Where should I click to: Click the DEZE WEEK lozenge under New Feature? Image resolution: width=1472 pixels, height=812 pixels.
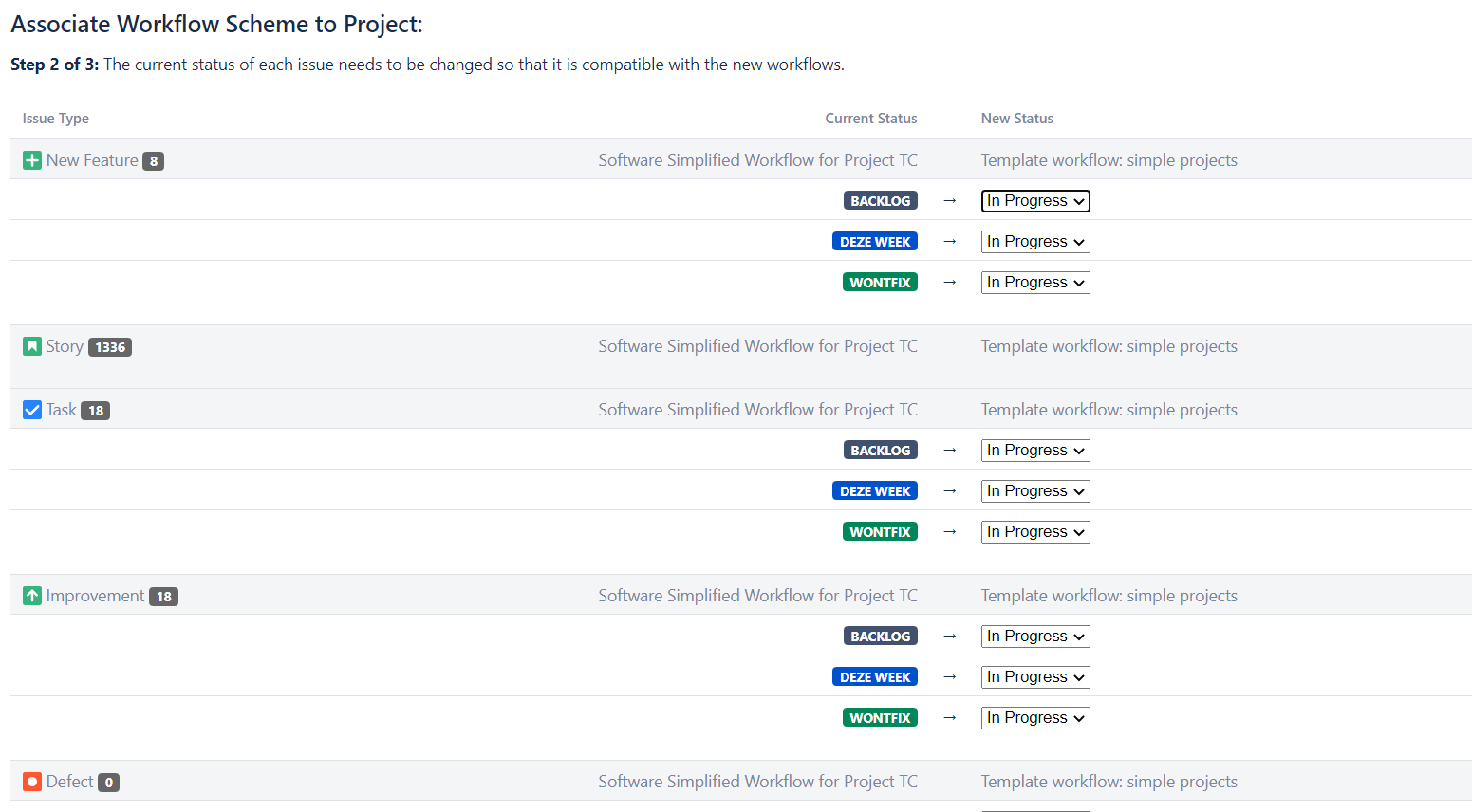(875, 242)
